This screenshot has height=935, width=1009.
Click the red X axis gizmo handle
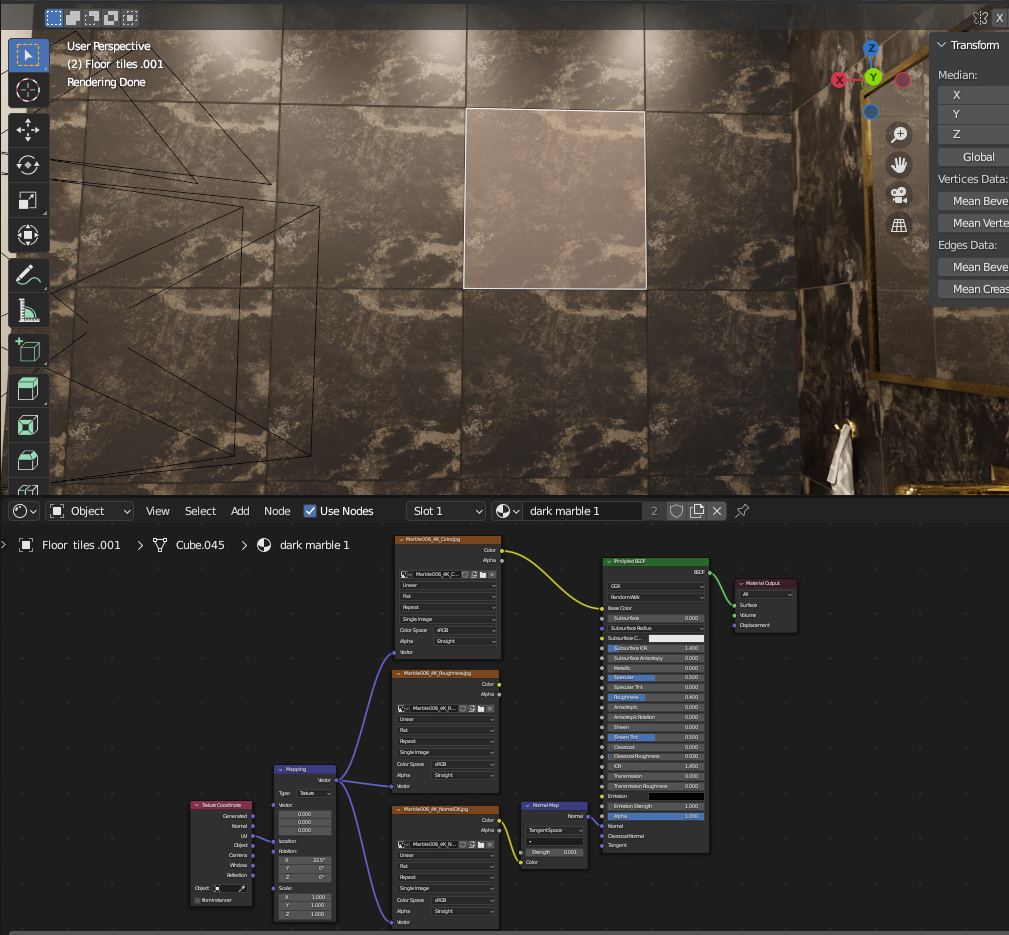839,80
